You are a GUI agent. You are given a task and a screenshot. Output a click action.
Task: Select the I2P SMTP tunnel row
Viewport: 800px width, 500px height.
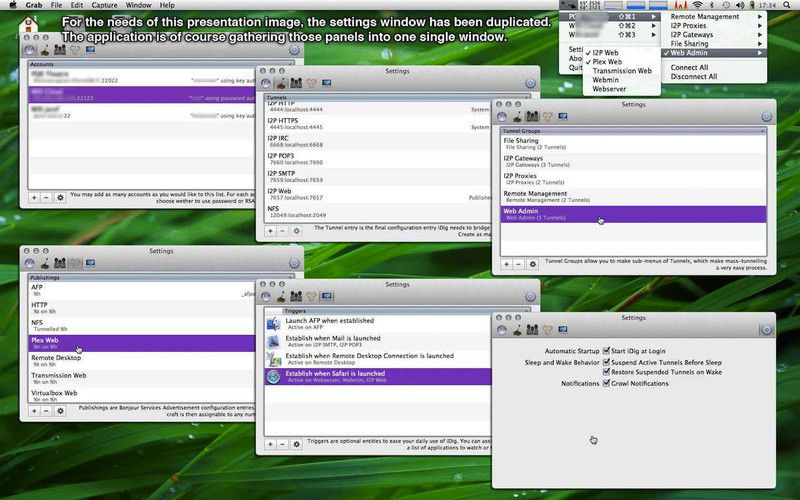[378, 177]
